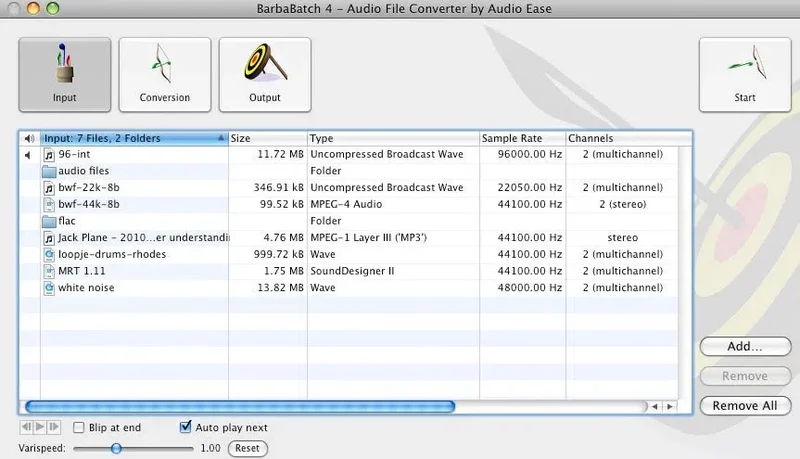The image size is (800, 459).
Task: Open the Input tab
Action: [65, 74]
